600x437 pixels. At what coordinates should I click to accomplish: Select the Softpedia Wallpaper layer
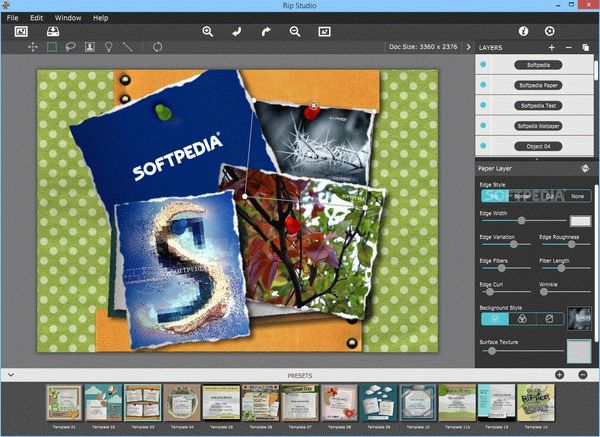pyautogui.click(x=537, y=125)
